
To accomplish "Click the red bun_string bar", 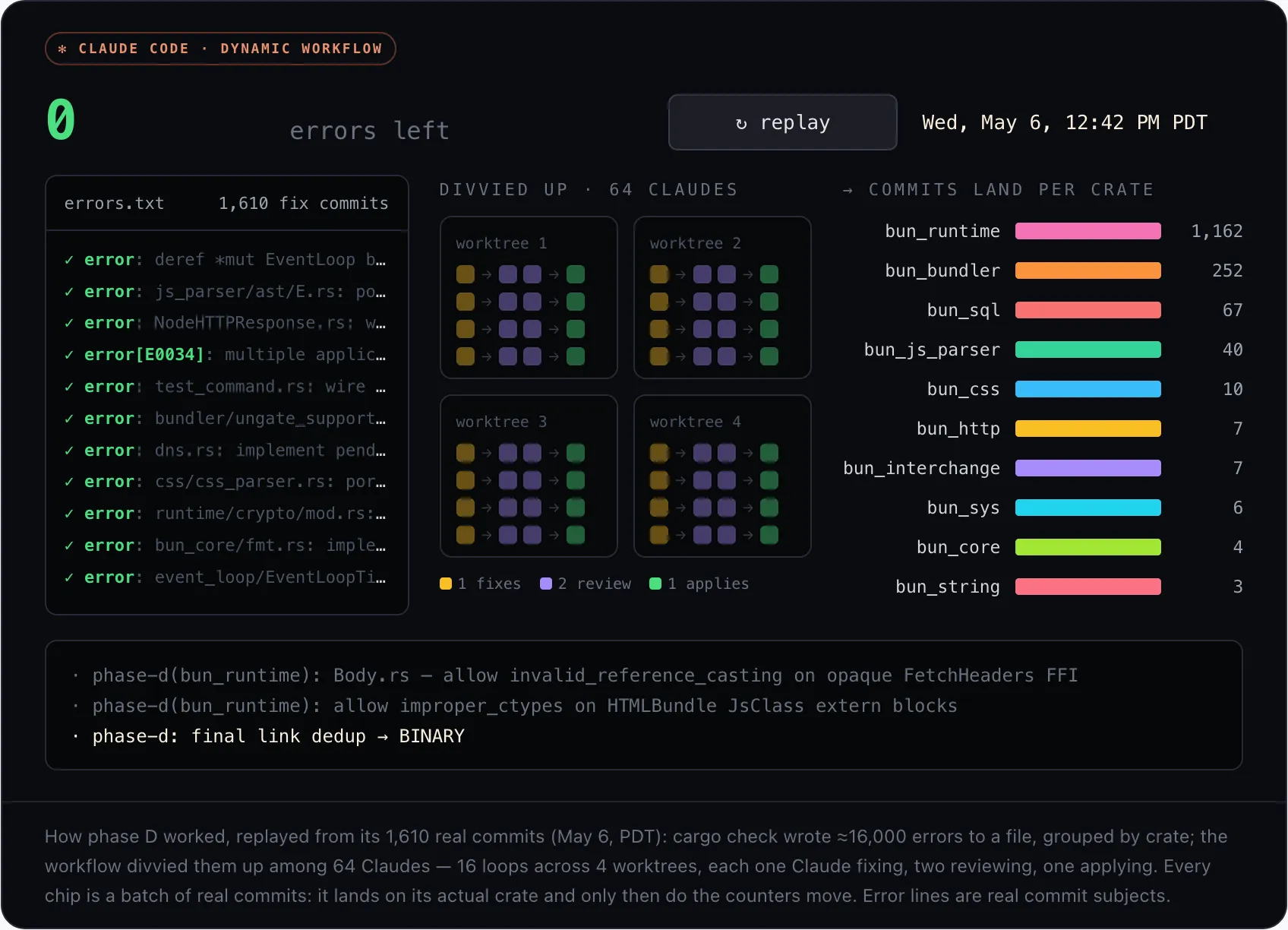I will tap(1088, 587).
